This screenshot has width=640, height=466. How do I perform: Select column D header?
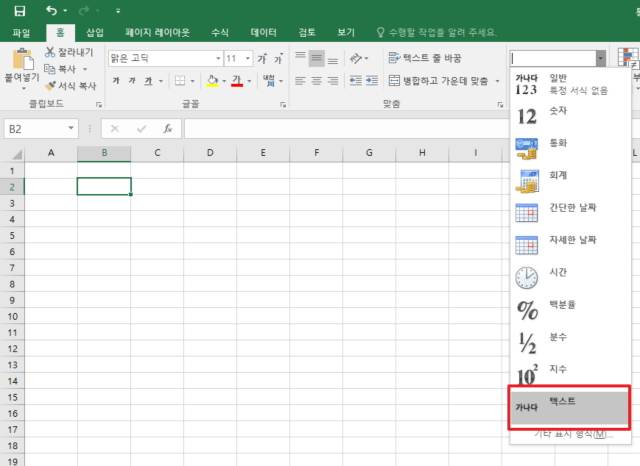point(210,153)
